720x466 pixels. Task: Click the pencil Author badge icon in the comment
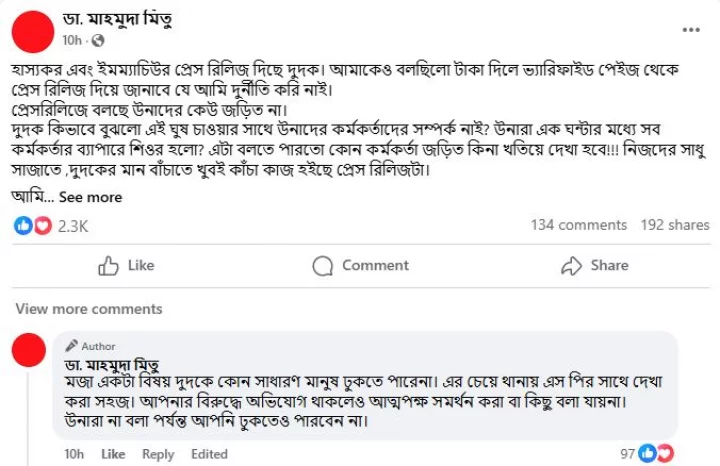click(71, 346)
